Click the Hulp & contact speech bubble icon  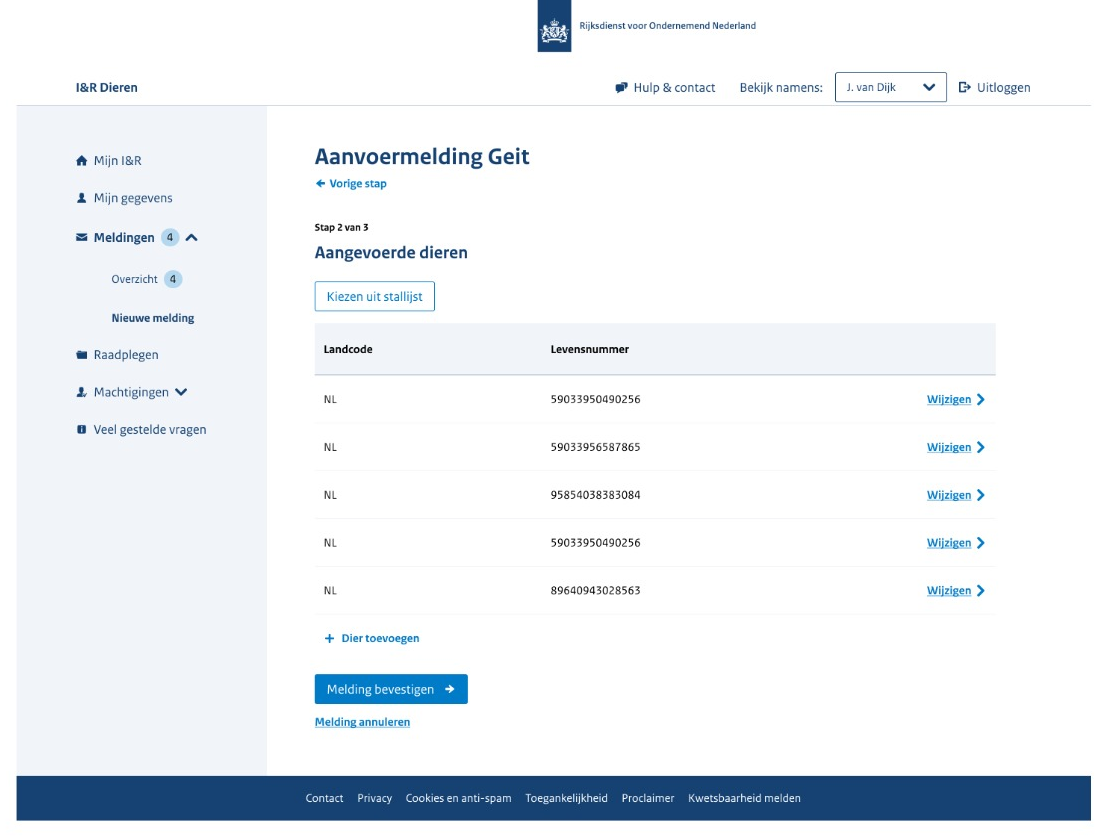tap(621, 88)
